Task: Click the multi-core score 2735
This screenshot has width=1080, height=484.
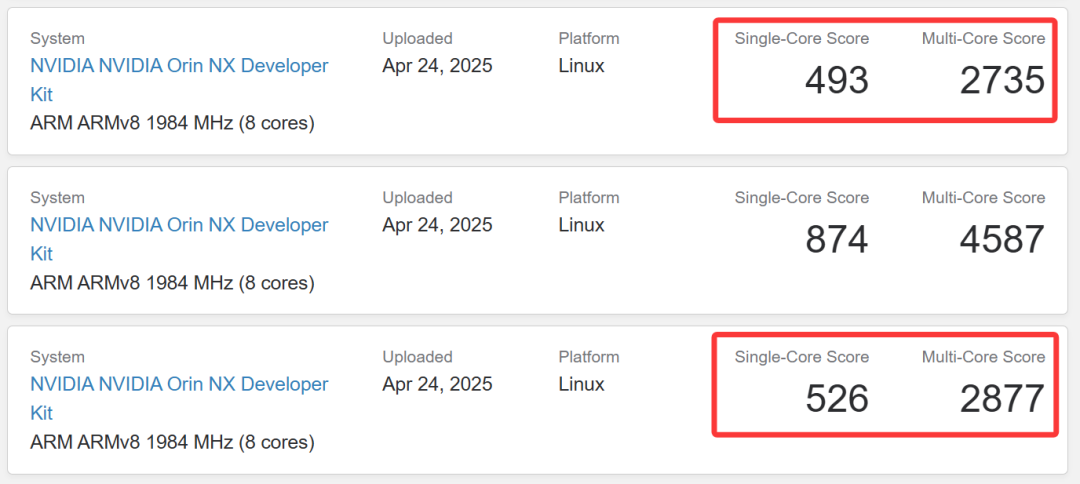Action: click(1003, 81)
